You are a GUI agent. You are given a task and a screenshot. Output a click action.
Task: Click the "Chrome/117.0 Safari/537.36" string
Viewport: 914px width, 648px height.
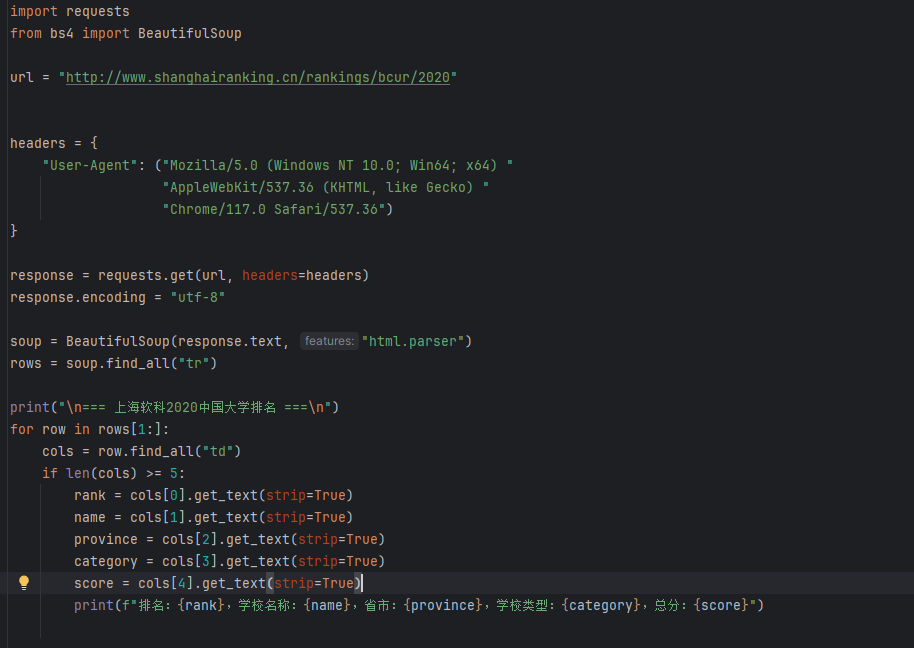[x=277, y=209]
